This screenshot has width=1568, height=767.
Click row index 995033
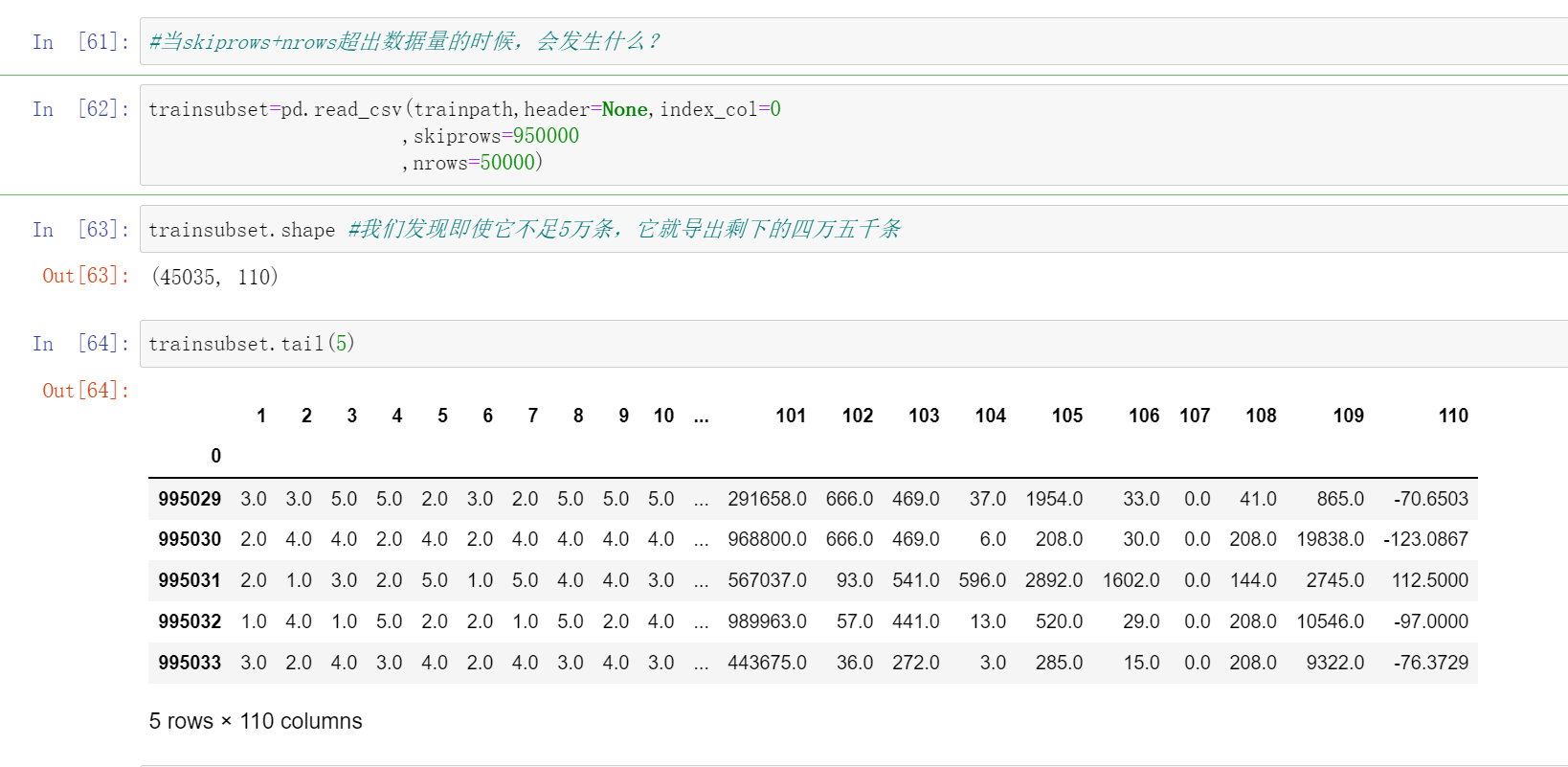pyautogui.click(x=190, y=663)
